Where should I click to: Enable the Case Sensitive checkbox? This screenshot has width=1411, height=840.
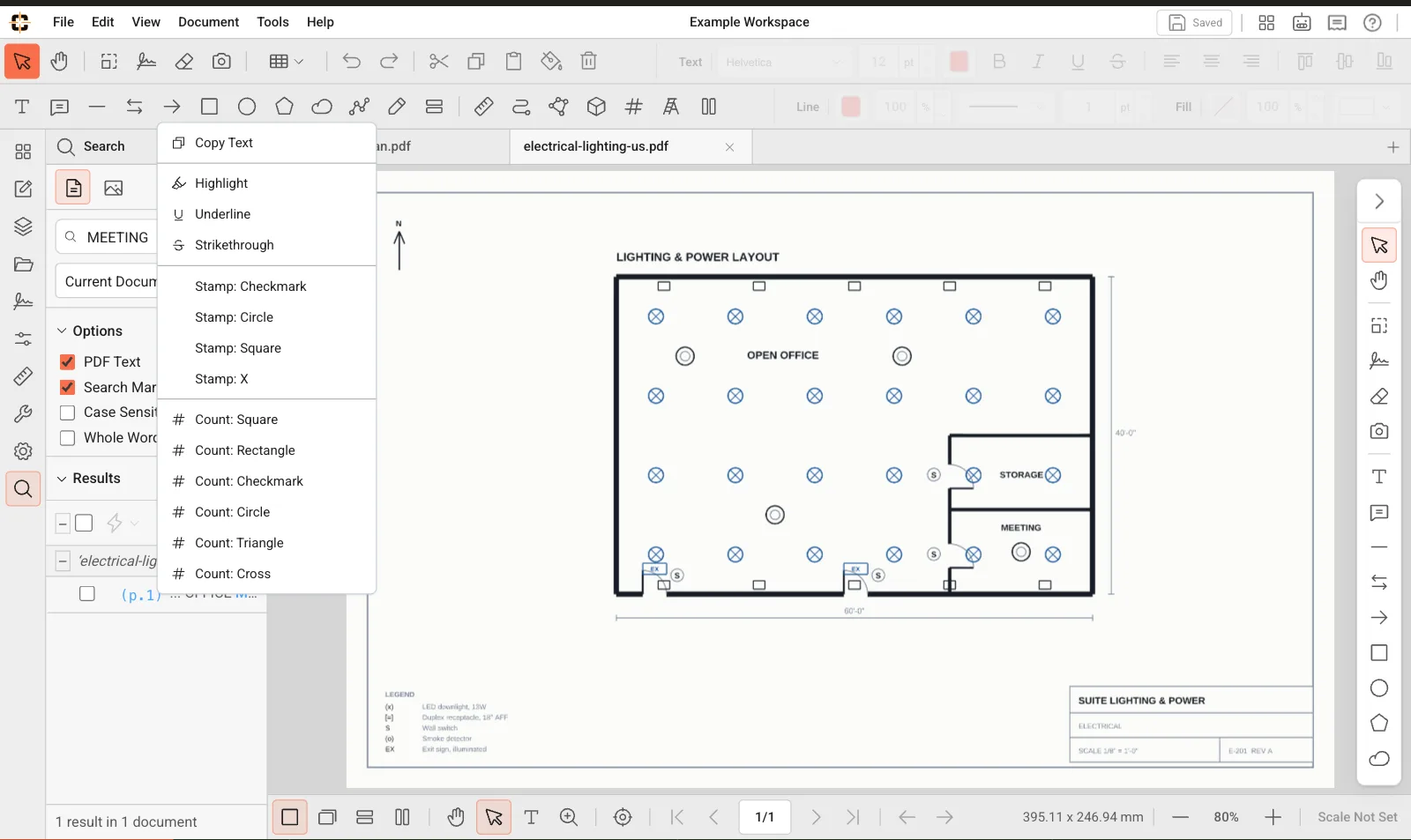point(67,413)
